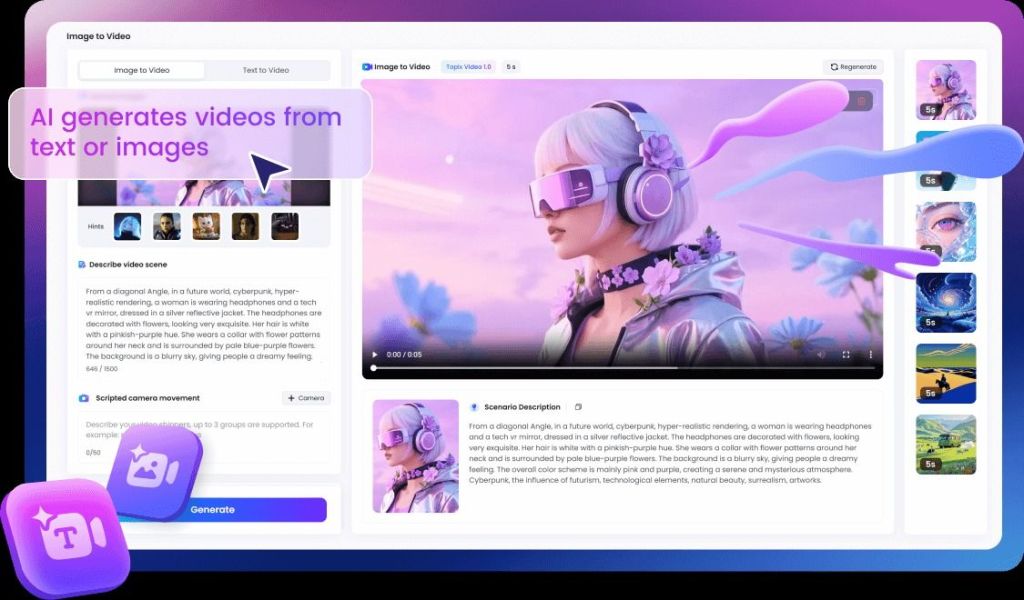Open the starry night swirl video thumbnail
This screenshot has width=1024, height=600.
tap(945, 302)
